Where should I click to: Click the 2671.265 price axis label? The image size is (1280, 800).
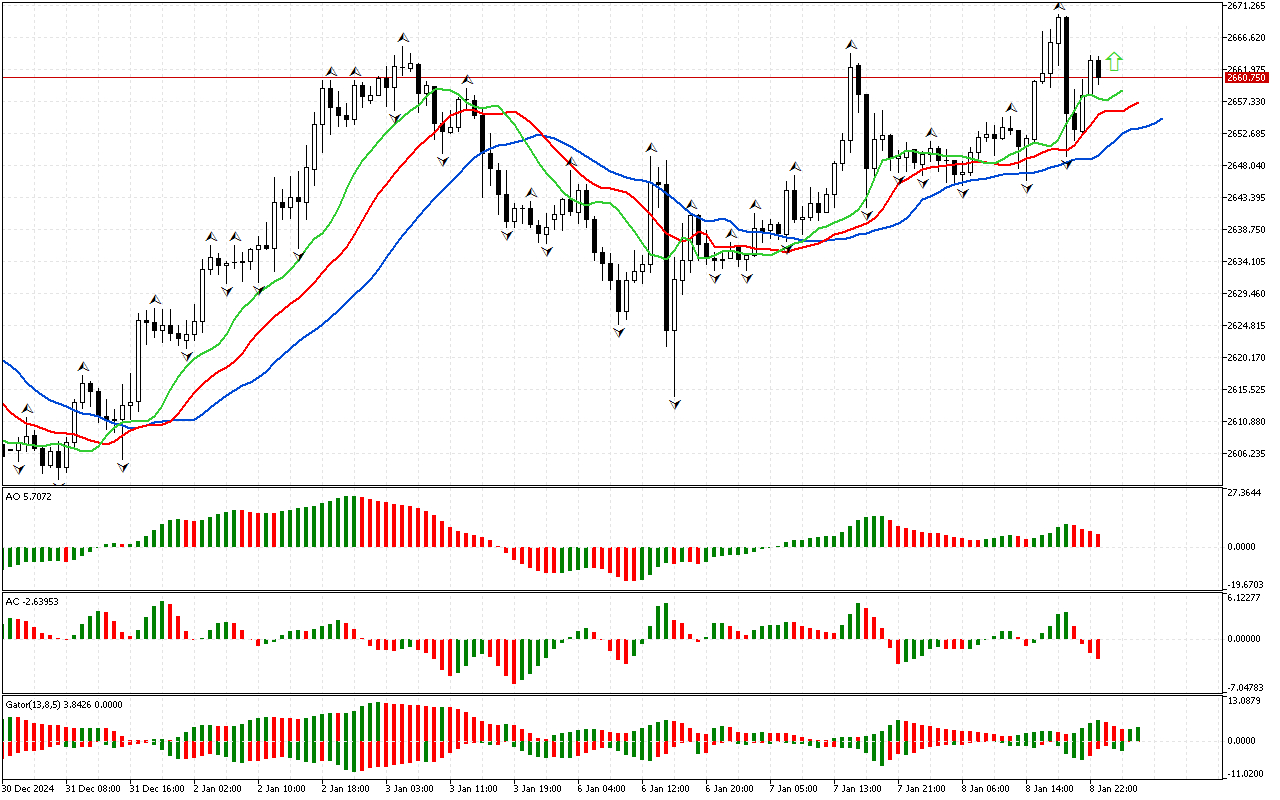(x=1246, y=6)
